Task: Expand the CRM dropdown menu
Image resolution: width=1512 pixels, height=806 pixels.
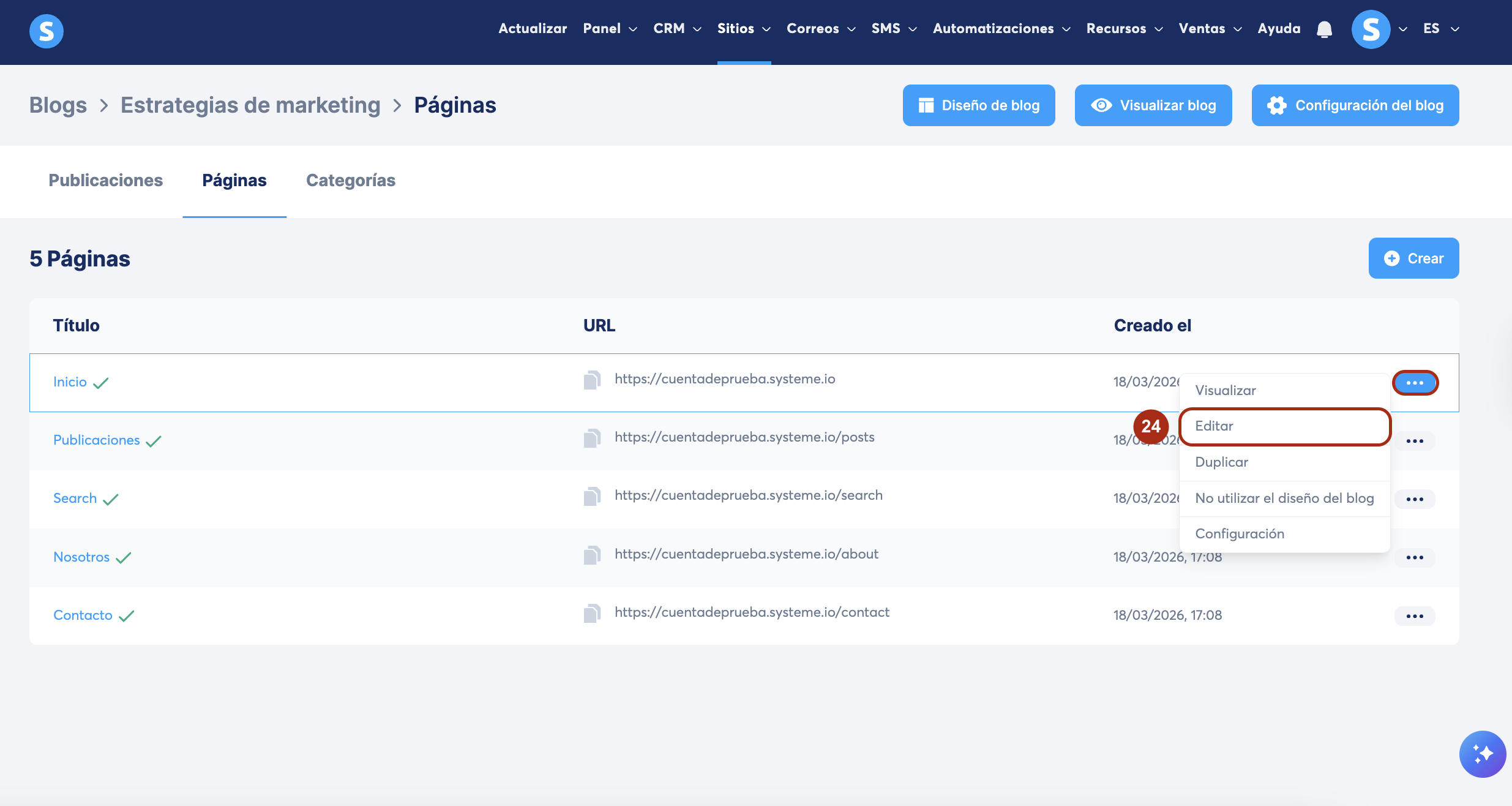Action: 676,29
